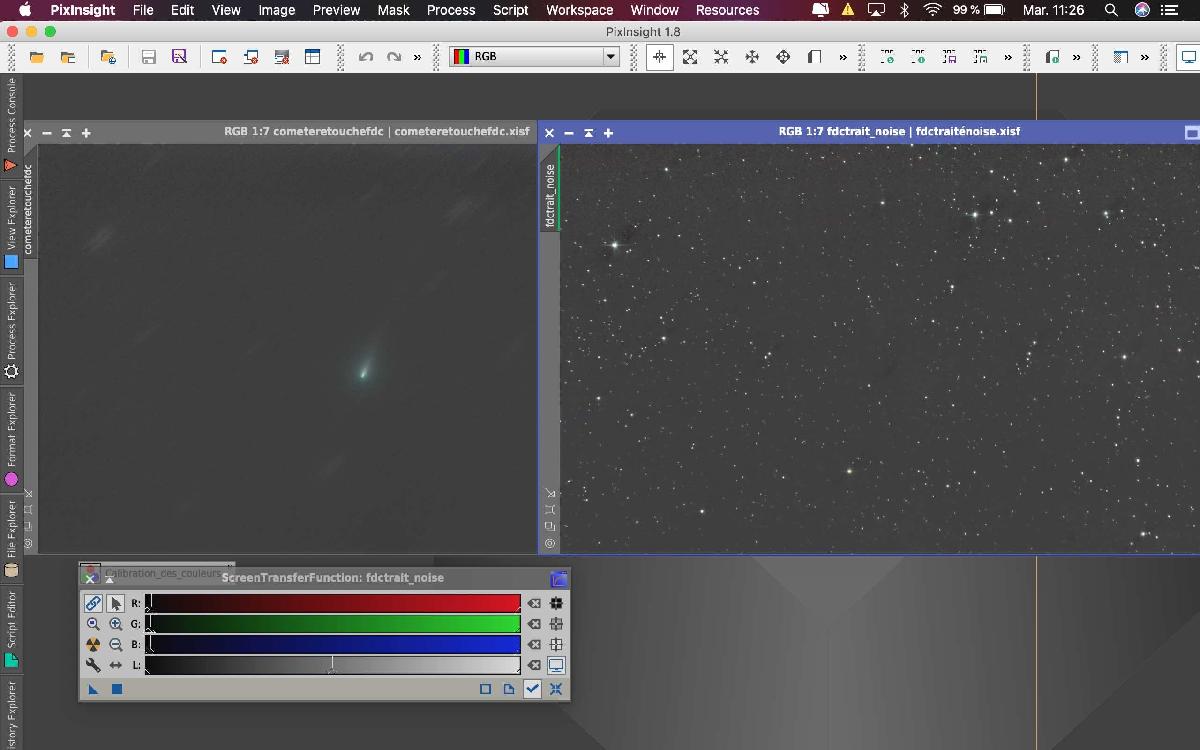Image resolution: width=1200 pixels, height=750 pixels.
Task: Open STF parameters with the wrench icon
Action: tap(93, 664)
